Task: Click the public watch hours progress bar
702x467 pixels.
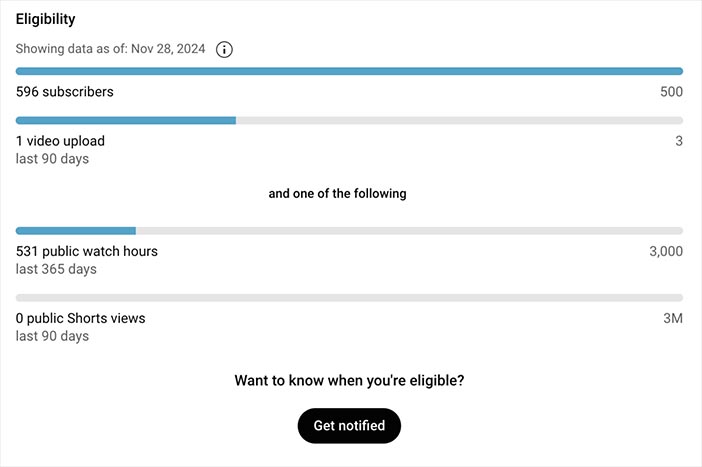Action: coord(349,231)
